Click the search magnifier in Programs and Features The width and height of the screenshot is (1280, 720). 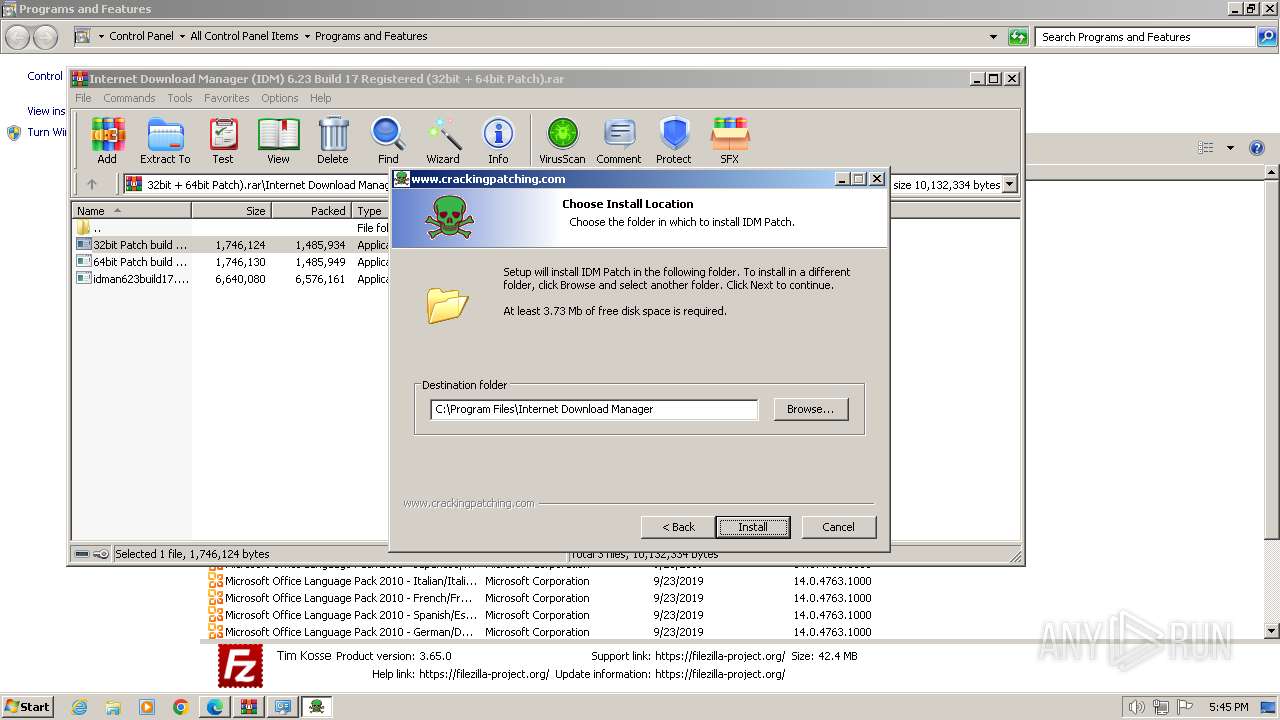(1266, 37)
